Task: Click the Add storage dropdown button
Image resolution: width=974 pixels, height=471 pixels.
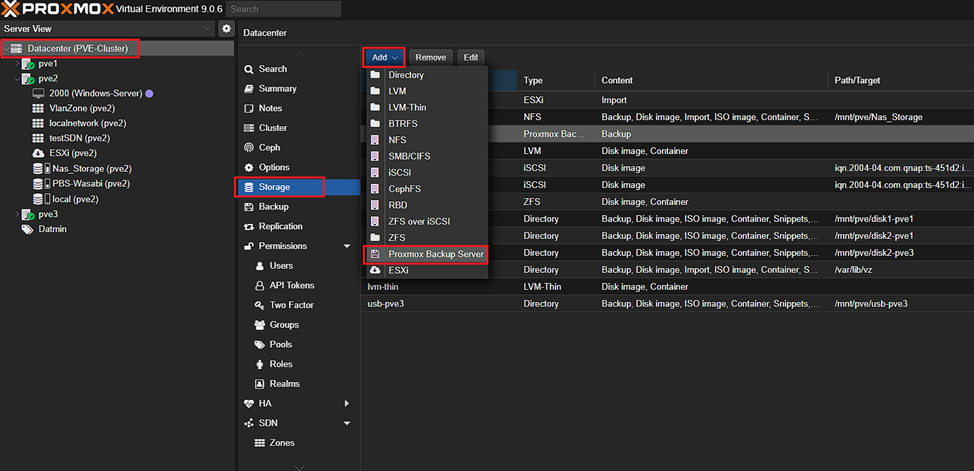Action: 384,58
